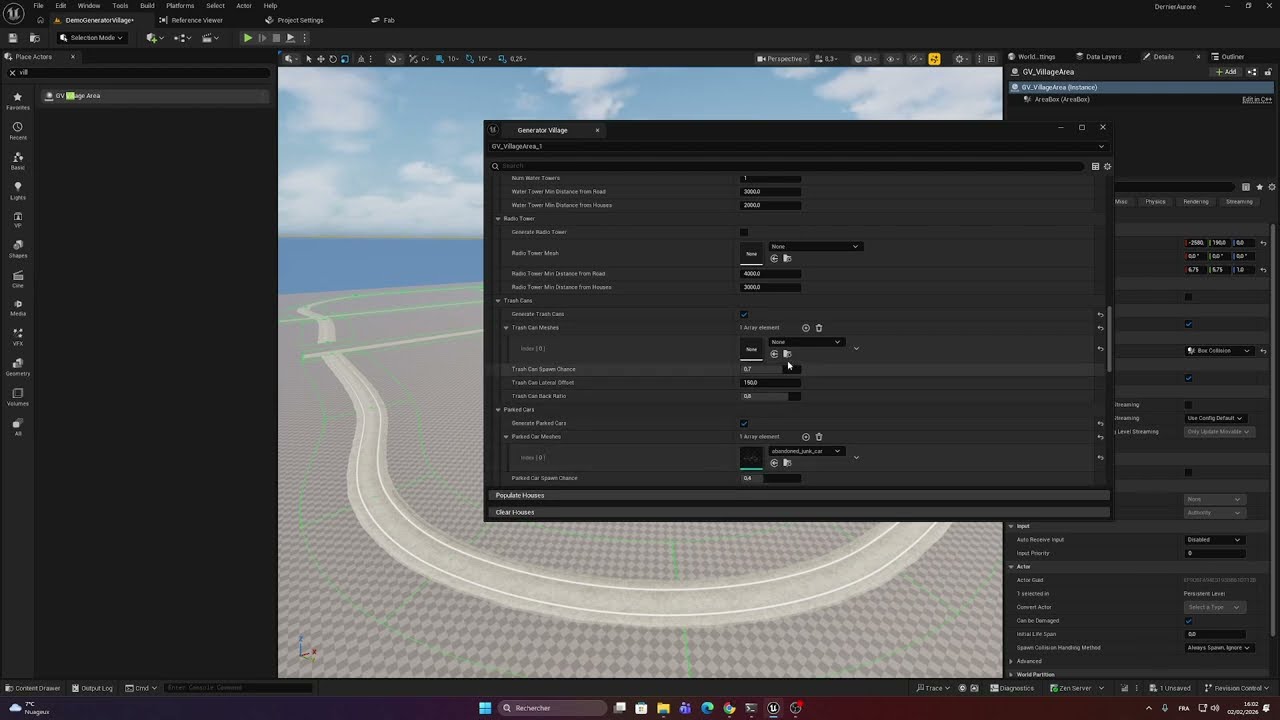The height and width of the screenshot is (720, 1280).
Task: Open the File menu
Action: (38, 6)
